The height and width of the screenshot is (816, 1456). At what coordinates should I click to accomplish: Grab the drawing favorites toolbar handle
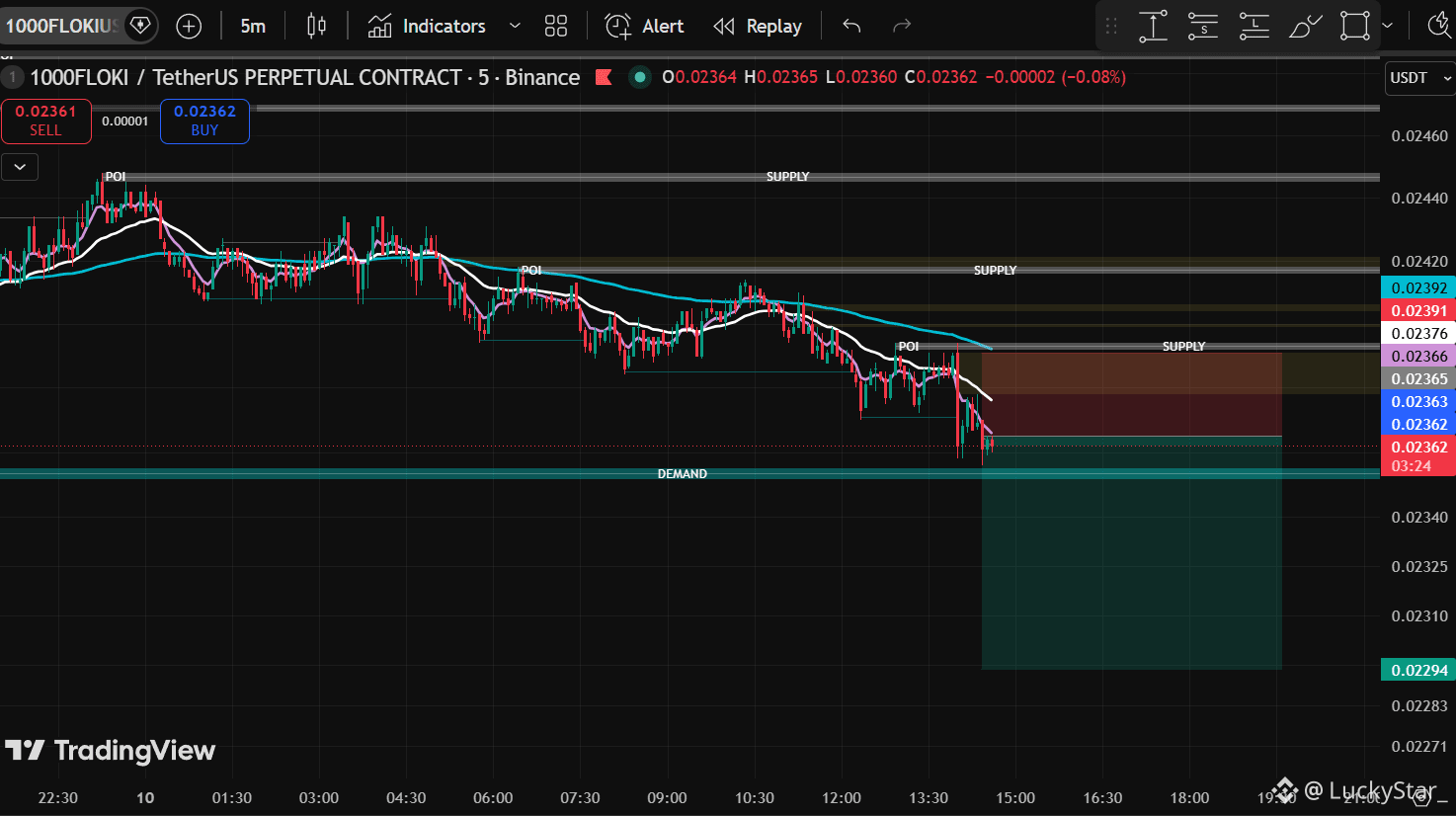1111,27
